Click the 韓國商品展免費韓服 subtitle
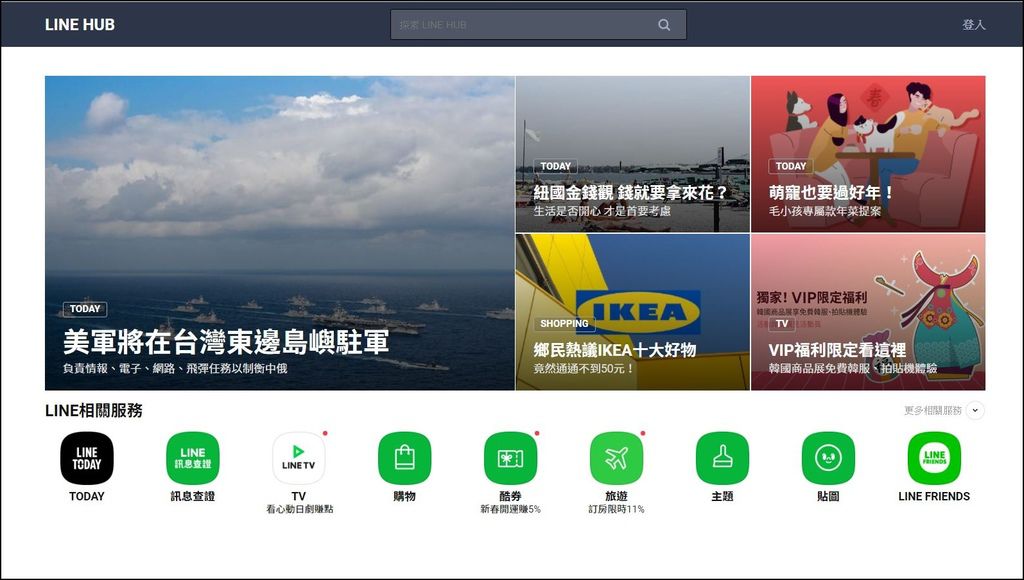Viewport: 1024px width, 580px height. point(853,368)
